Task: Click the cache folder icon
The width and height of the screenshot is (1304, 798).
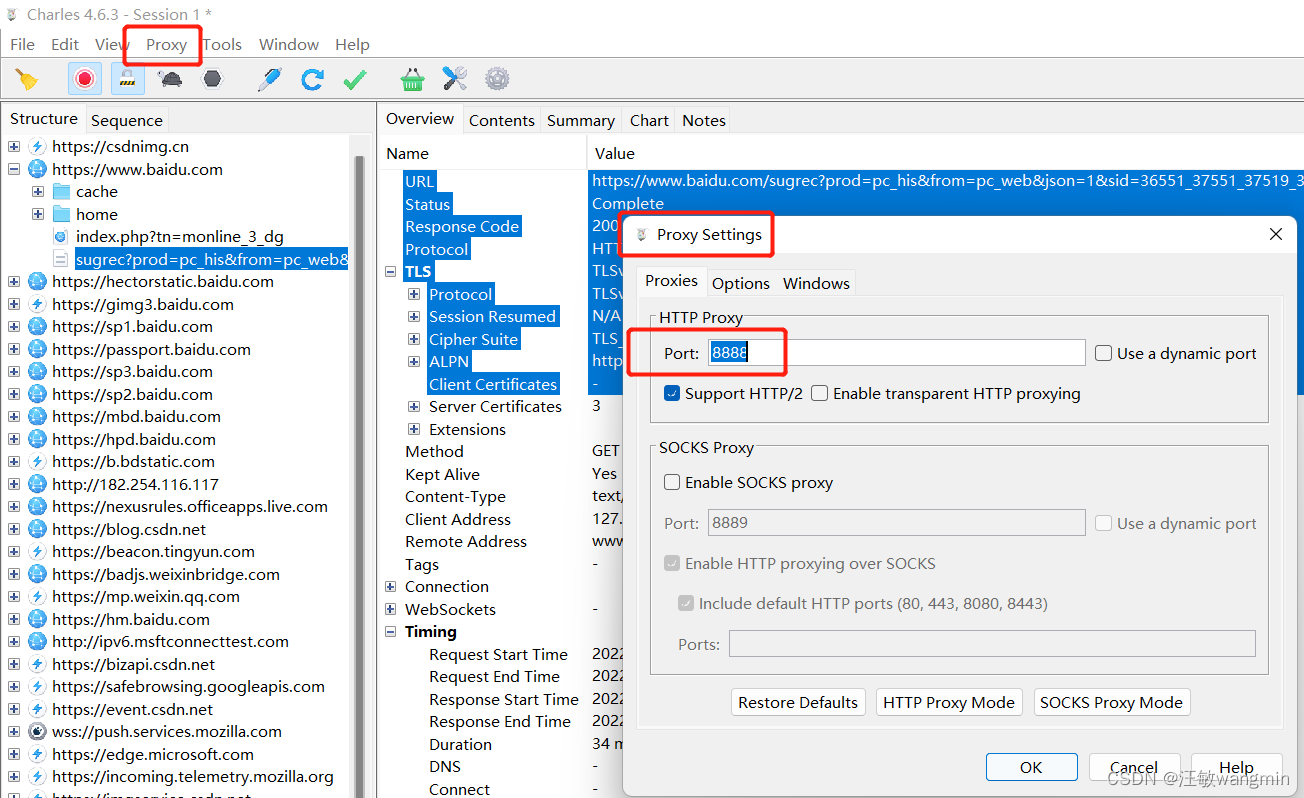Action: click(x=61, y=191)
